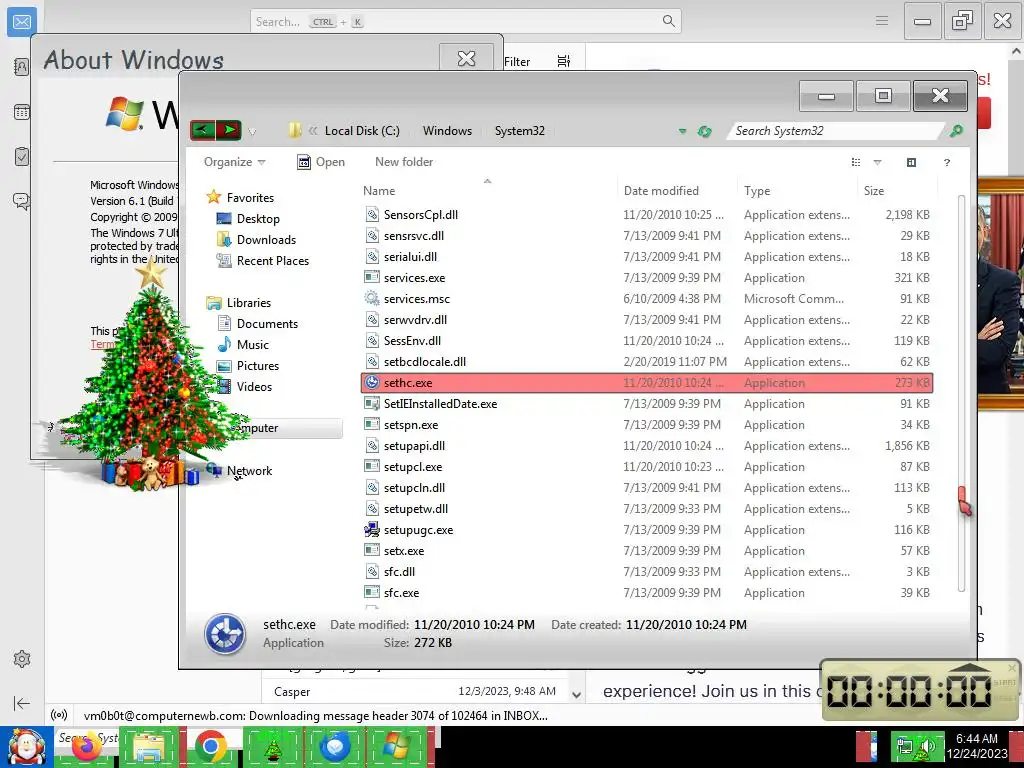Click the green search magnifier in Explorer
The image size is (1024, 768).
pos(956,131)
